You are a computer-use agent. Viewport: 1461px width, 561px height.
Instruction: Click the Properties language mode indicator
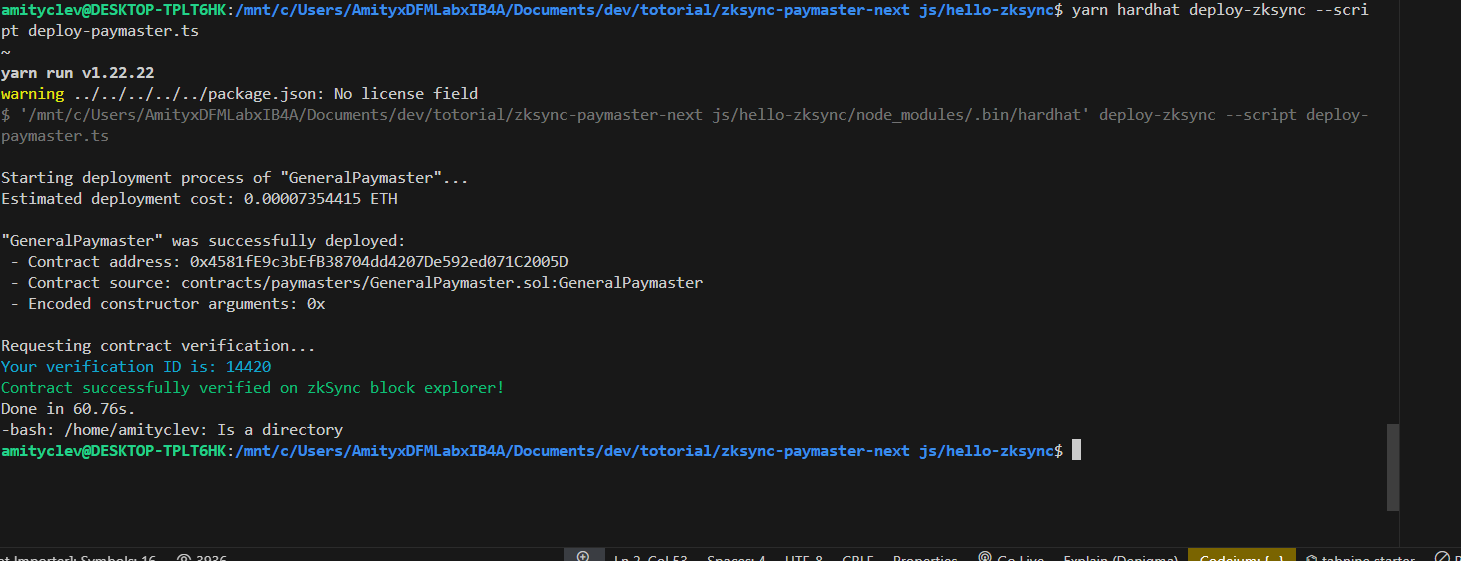(x=925, y=558)
